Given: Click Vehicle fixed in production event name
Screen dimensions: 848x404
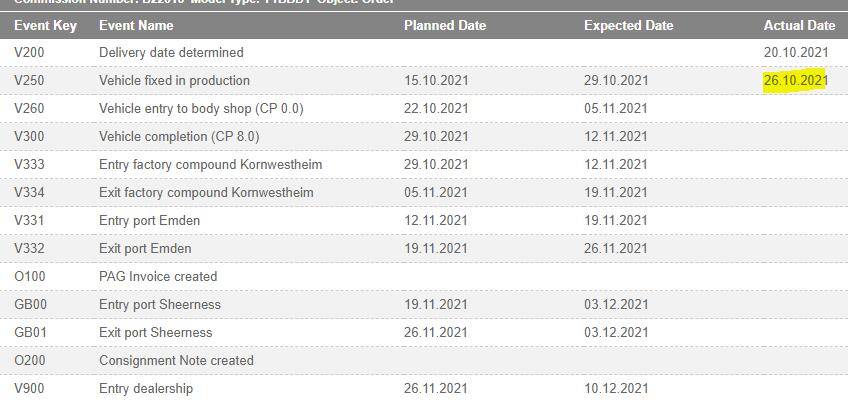Looking at the screenshot, I should click(174, 81).
